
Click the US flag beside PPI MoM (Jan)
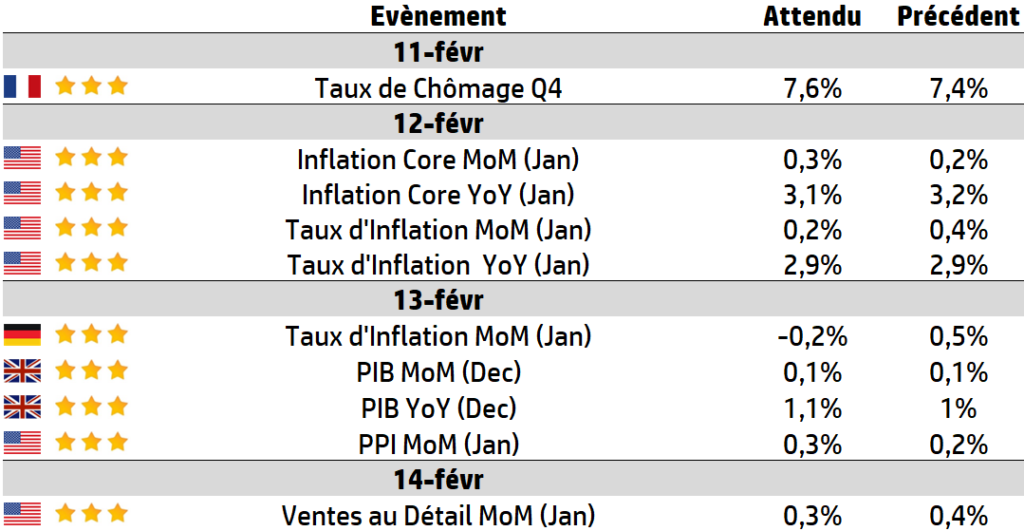point(22,443)
